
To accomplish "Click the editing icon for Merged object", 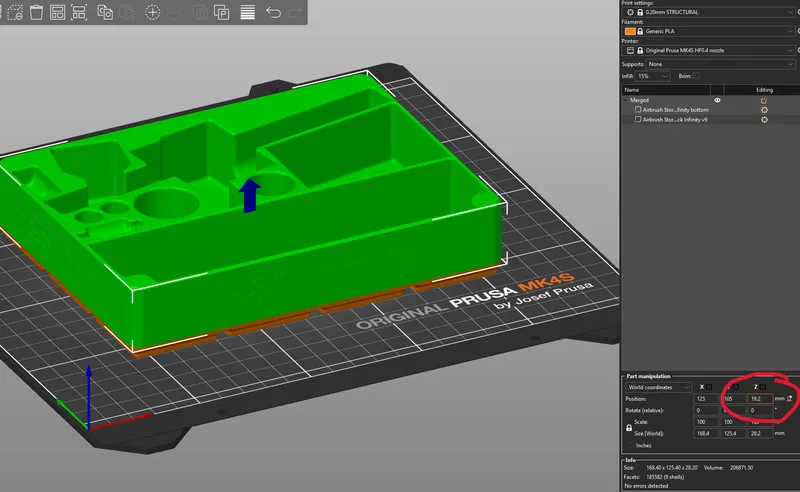I will pos(764,101).
